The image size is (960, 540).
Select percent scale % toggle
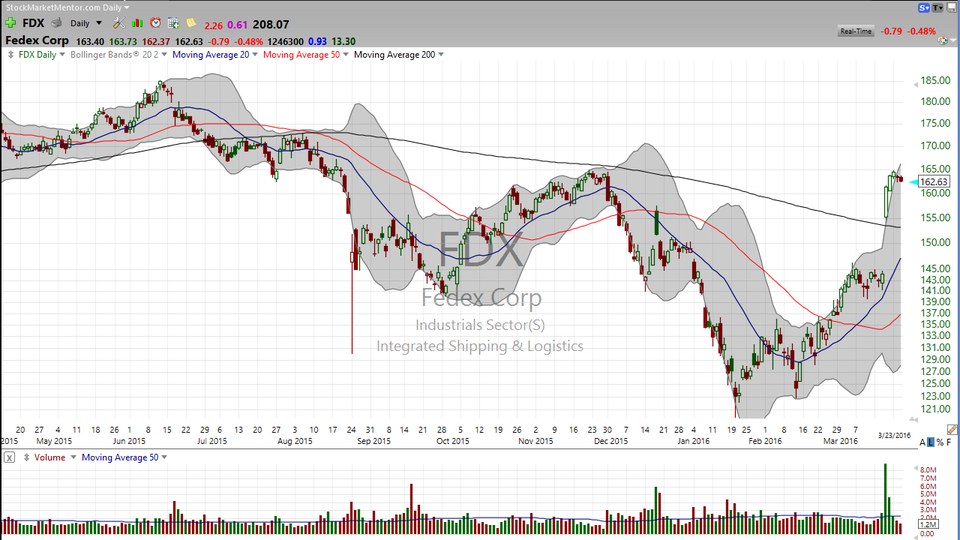coord(940,442)
